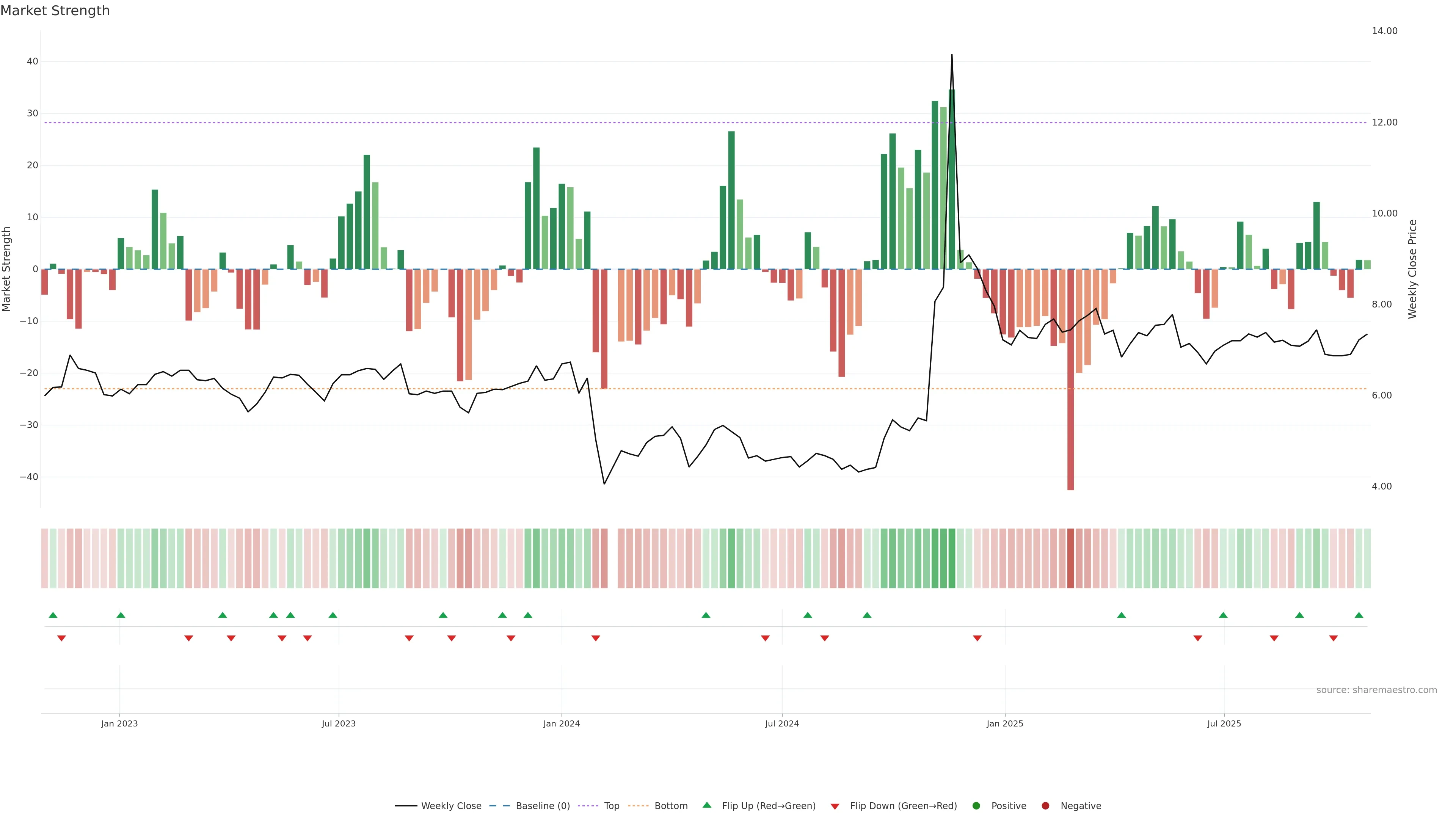
Task: Click the Jan 2024 x-axis label
Action: pos(561,723)
